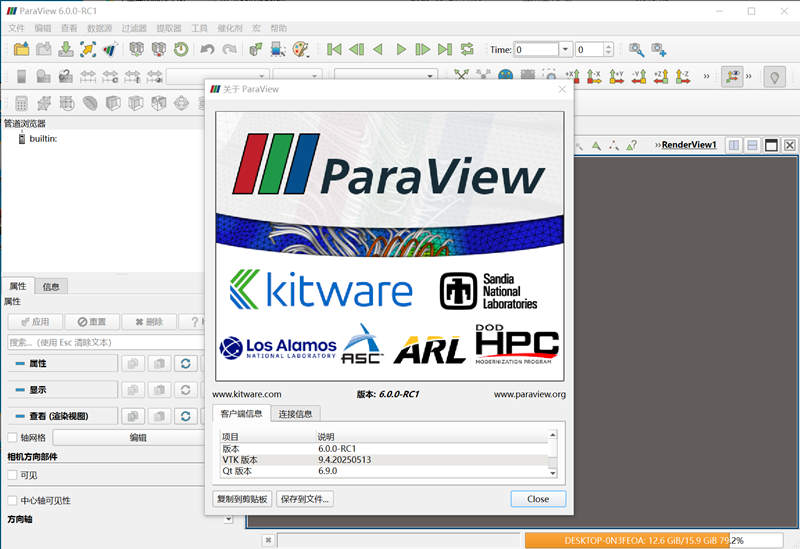Set view direction to +Z
Screen dimensions: 800x549
point(661,77)
